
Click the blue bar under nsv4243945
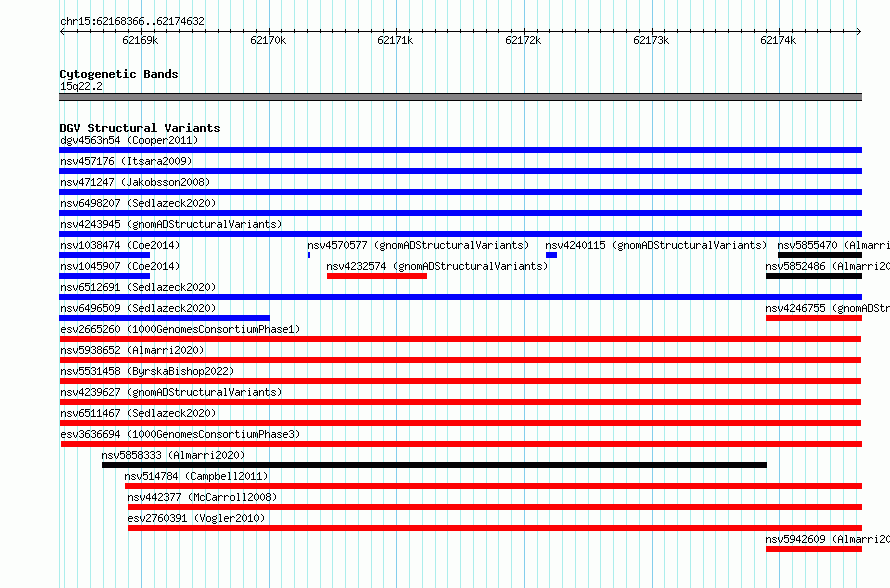click(460, 234)
